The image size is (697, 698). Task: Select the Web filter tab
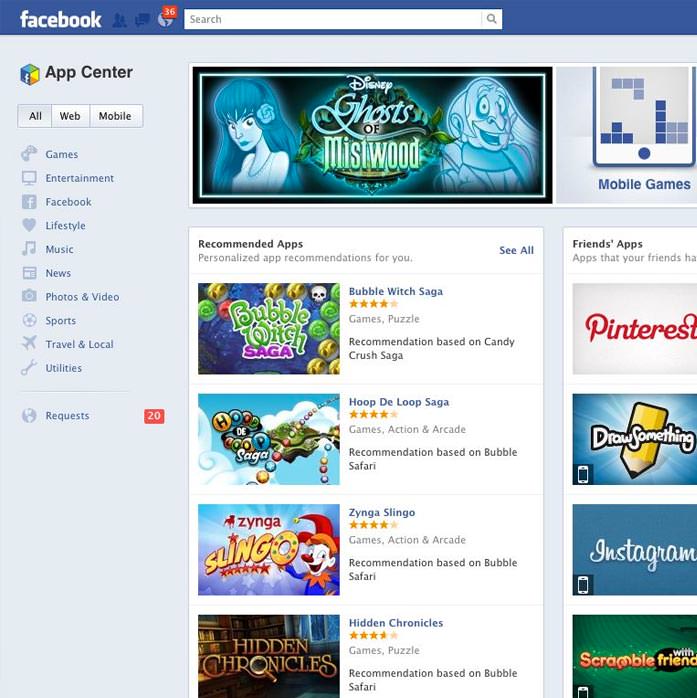pos(70,116)
